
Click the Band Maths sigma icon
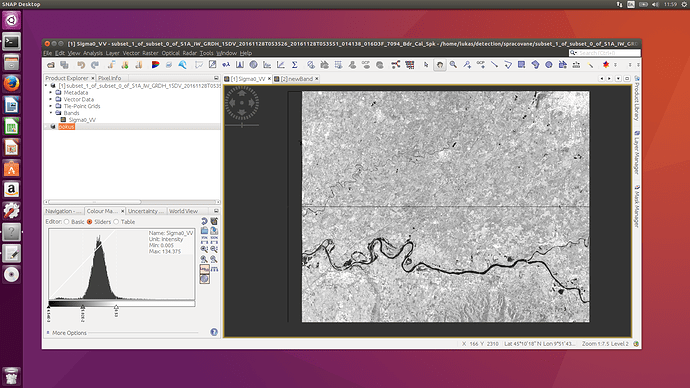(x=226, y=65)
